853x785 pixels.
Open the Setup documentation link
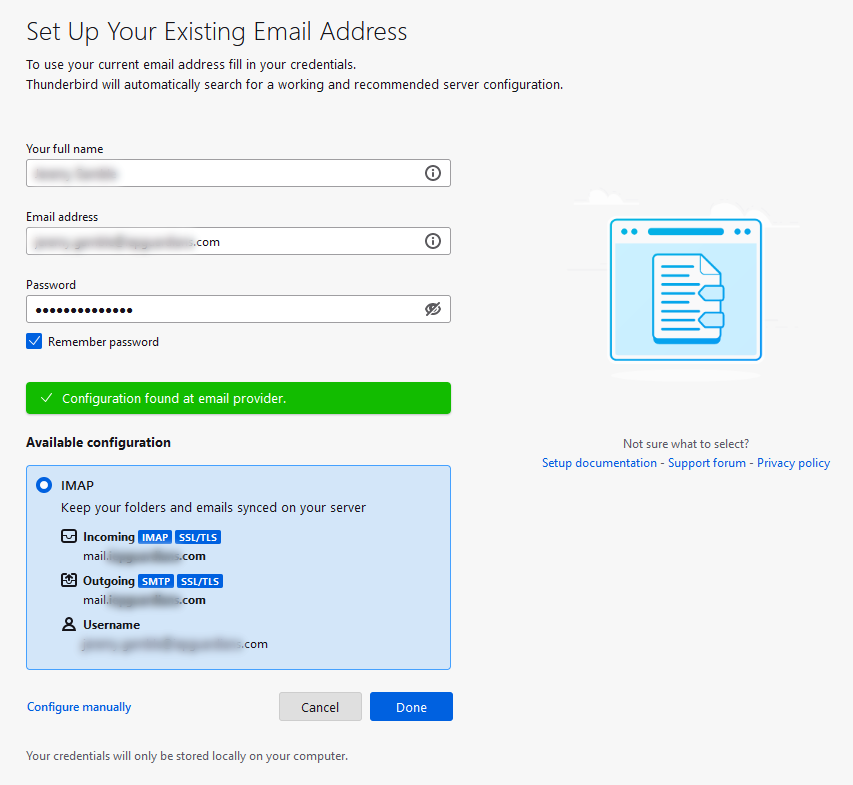pos(599,462)
